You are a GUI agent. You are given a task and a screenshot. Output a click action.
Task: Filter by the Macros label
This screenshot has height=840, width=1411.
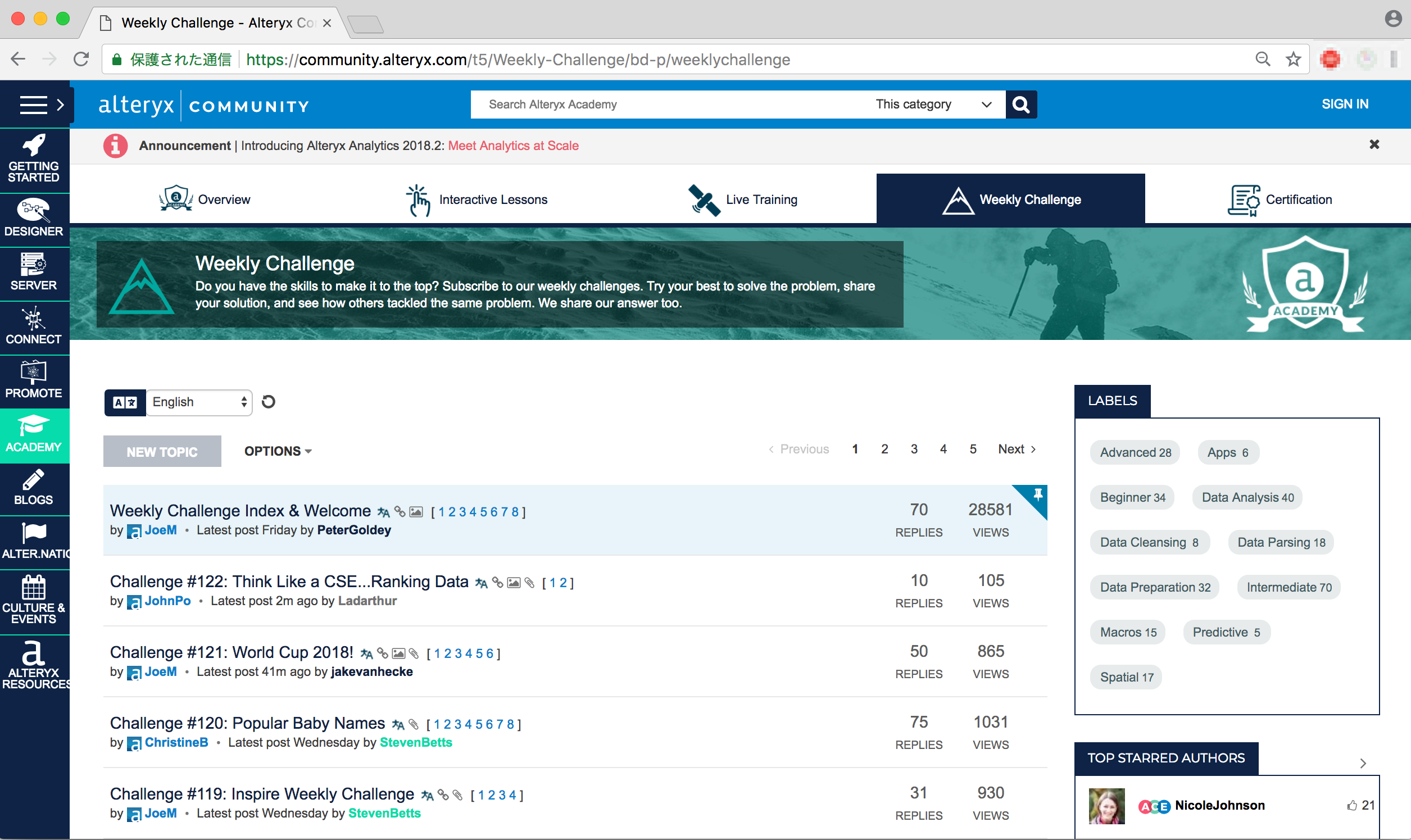[1127, 632]
